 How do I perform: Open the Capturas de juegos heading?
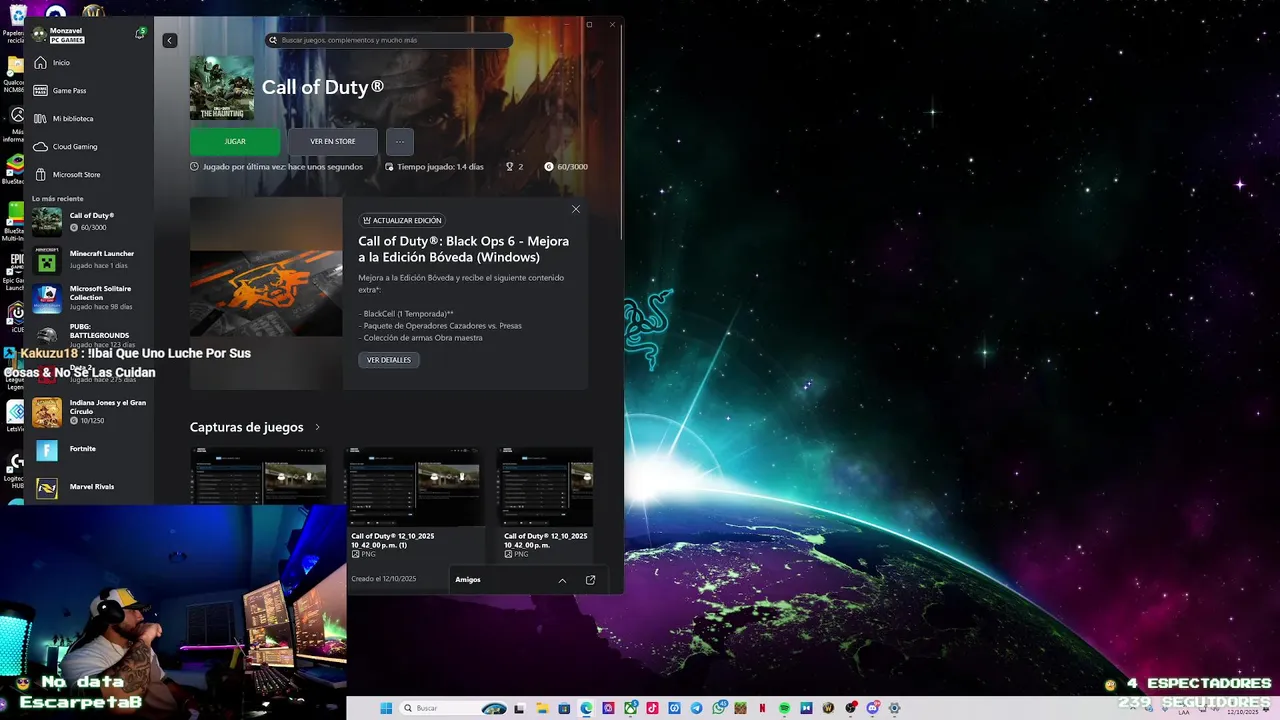click(x=246, y=427)
